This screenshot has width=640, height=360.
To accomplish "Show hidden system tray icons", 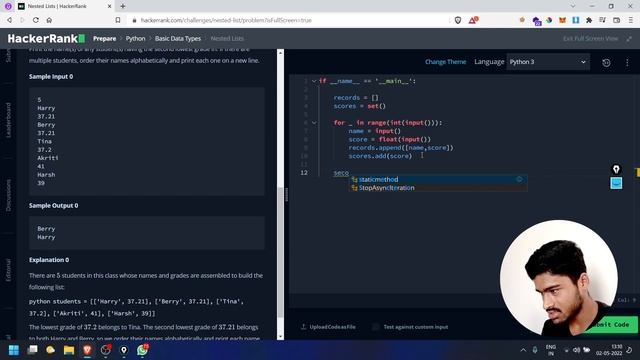I will [523, 350].
